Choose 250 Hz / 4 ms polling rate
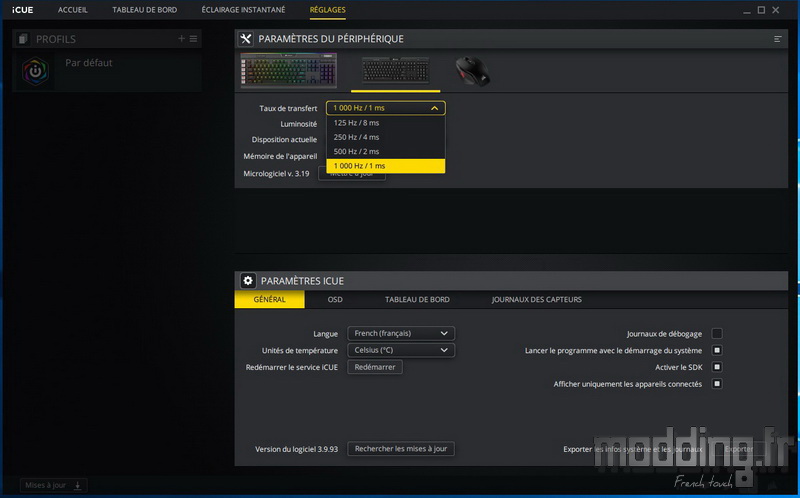This screenshot has width=800, height=498. pyautogui.click(x=386, y=137)
